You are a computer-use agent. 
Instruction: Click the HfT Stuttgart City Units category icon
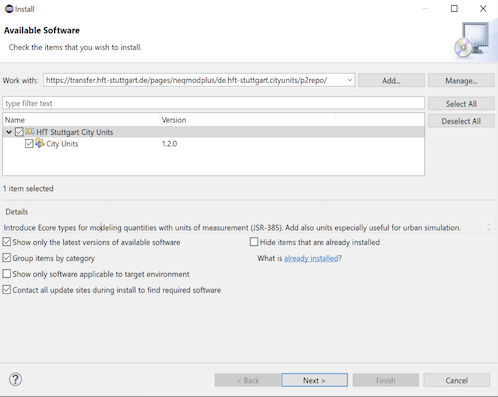(x=30, y=132)
